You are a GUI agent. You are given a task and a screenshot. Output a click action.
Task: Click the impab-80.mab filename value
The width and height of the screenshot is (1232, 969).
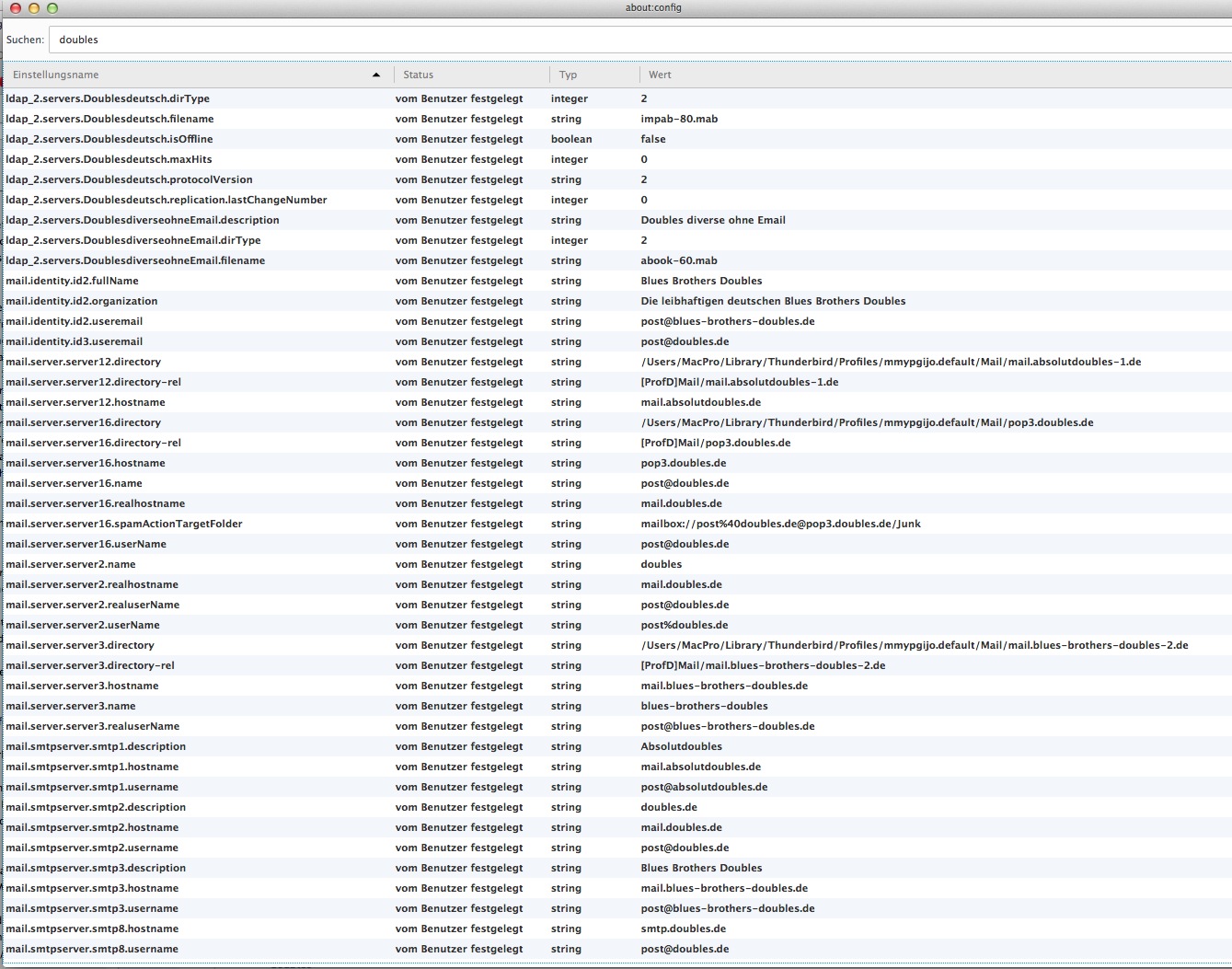click(x=679, y=119)
